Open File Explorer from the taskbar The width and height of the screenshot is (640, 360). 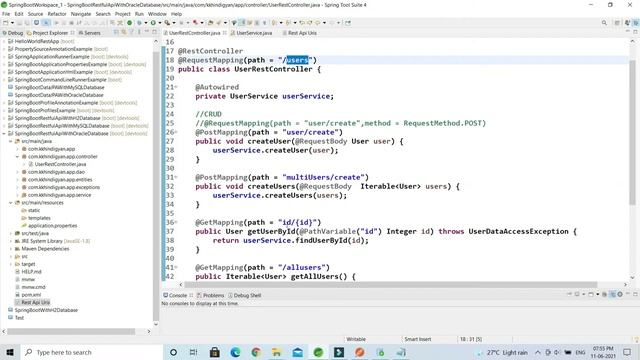coord(277,352)
